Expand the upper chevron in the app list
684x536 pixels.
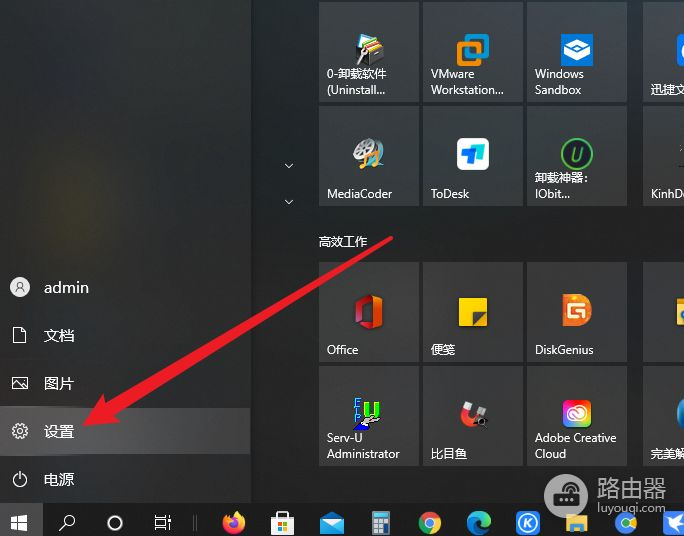point(289,166)
